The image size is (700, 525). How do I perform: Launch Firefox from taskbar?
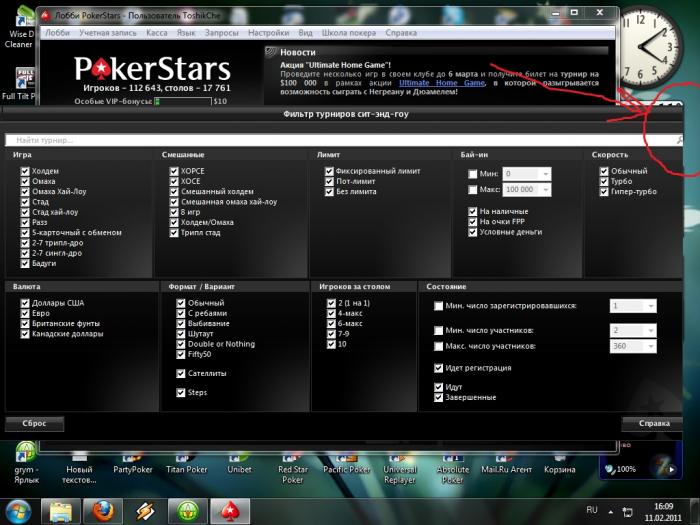click(103, 512)
